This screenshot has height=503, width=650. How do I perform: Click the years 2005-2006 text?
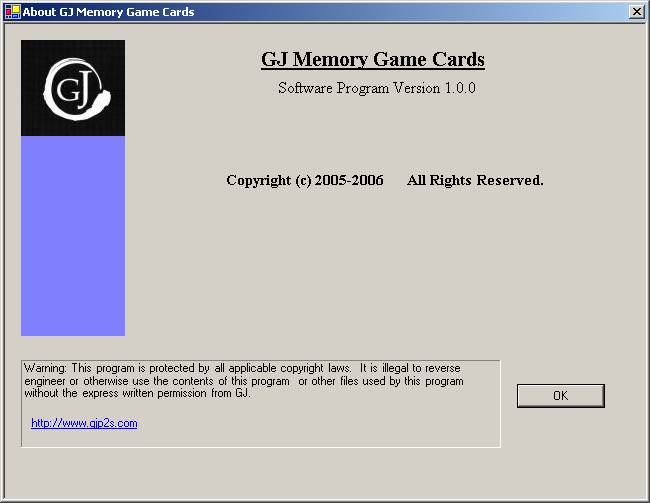pyautogui.click(x=348, y=181)
